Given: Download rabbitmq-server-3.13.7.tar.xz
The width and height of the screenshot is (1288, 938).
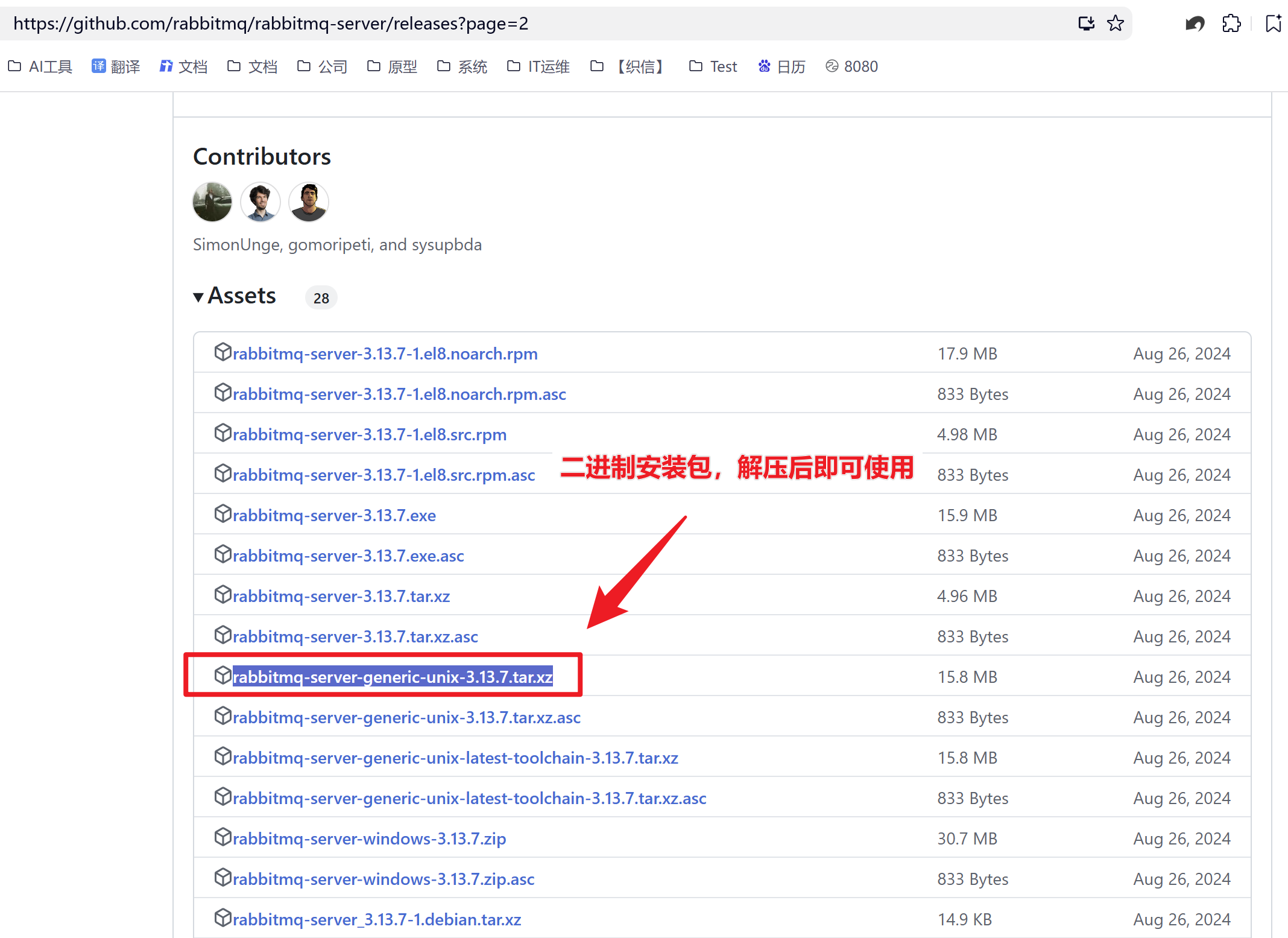Looking at the screenshot, I should pos(341,596).
